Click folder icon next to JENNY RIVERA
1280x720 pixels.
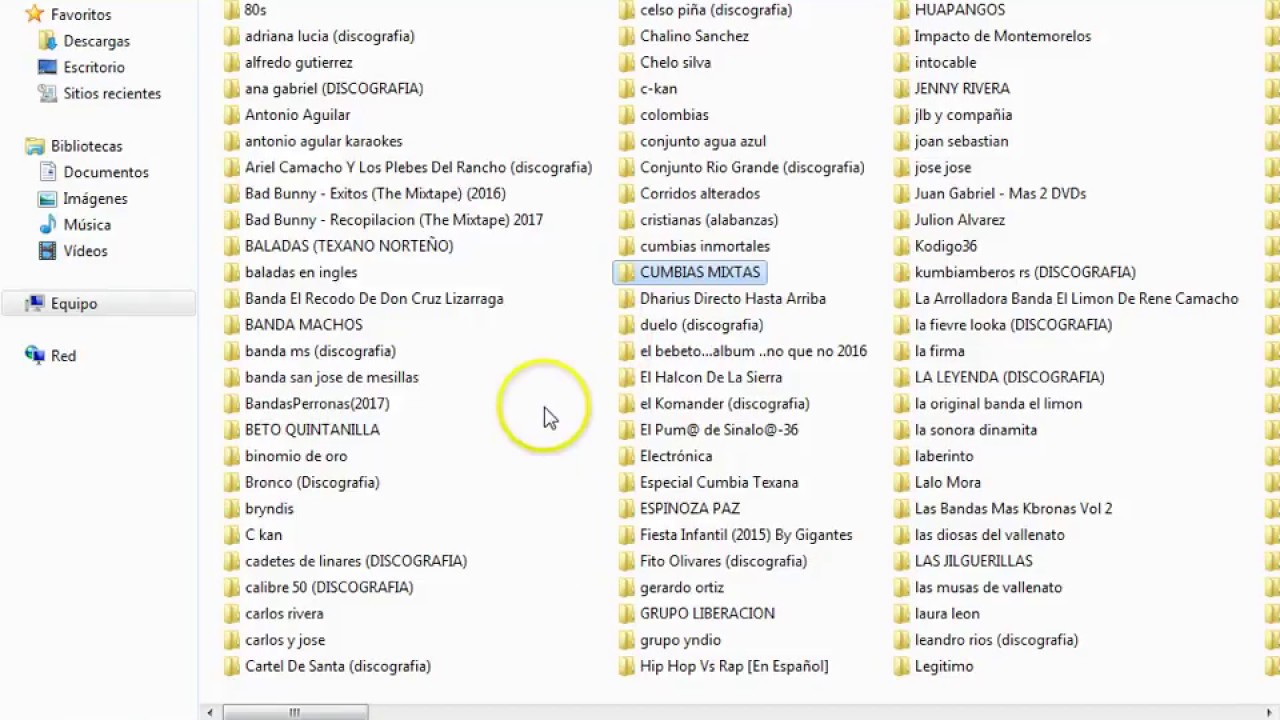[901, 88]
